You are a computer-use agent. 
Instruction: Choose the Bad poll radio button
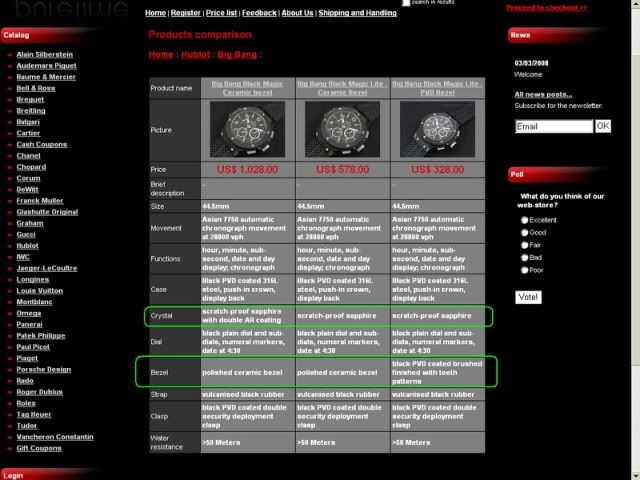click(x=524, y=258)
